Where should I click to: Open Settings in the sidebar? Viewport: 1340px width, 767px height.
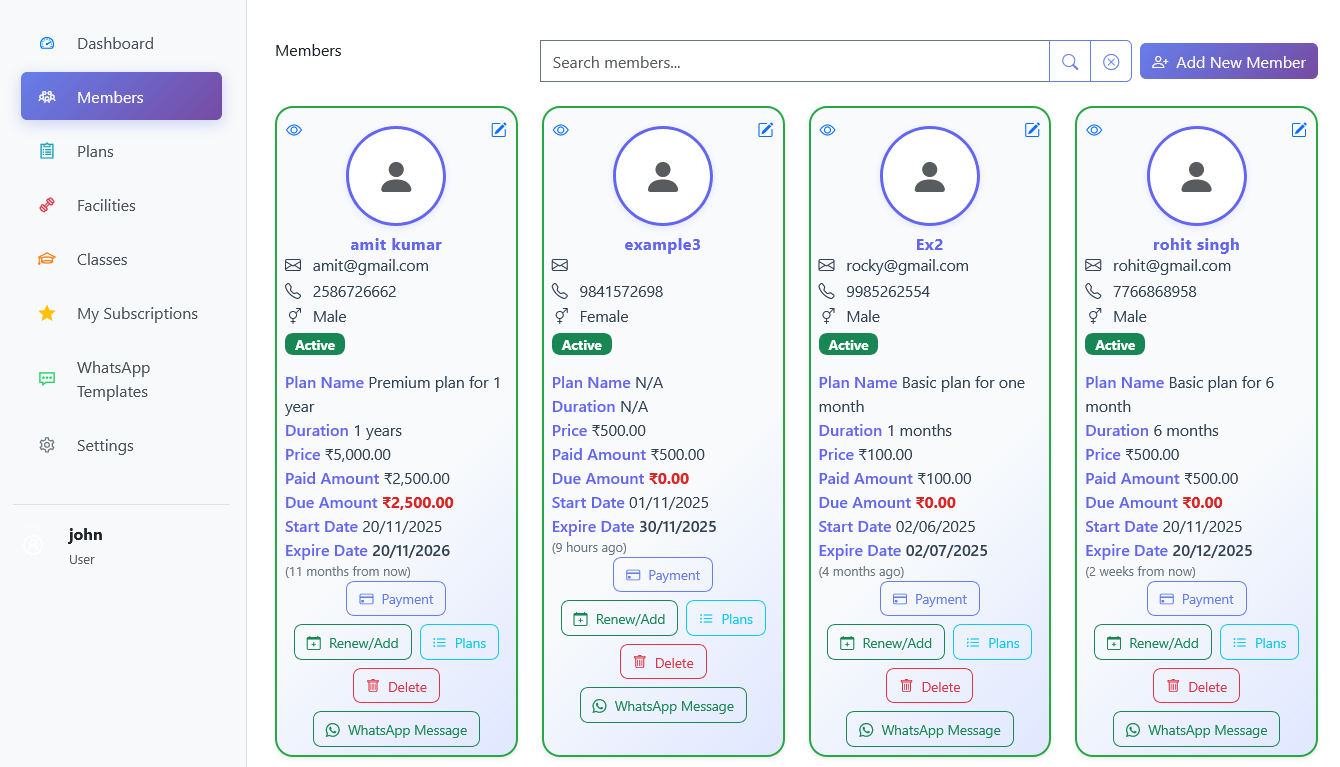click(x=105, y=446)
